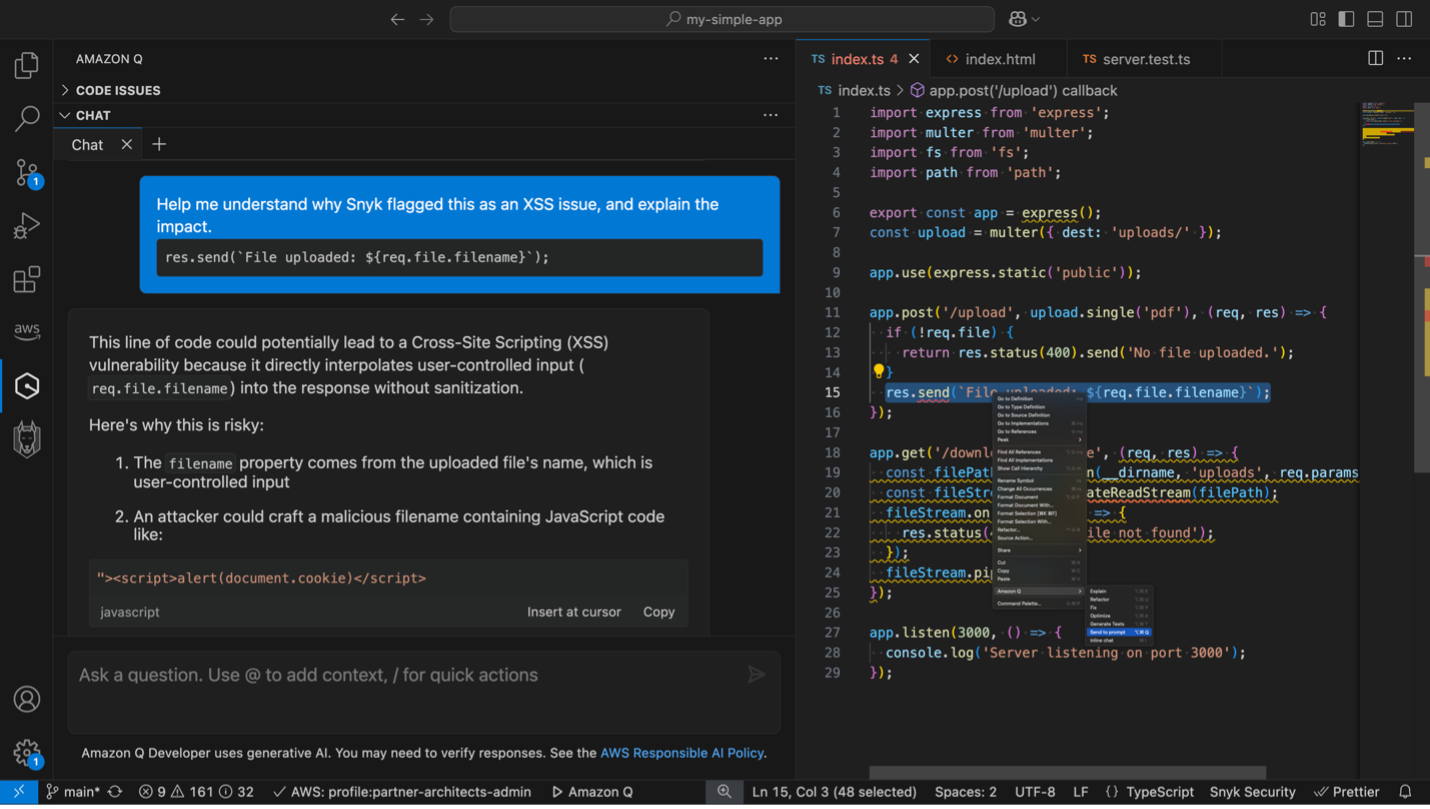The height and width of the screenshot is (809, 1430).
Task: Open Source Control view showing one pending change
Action: click(26, 172)
